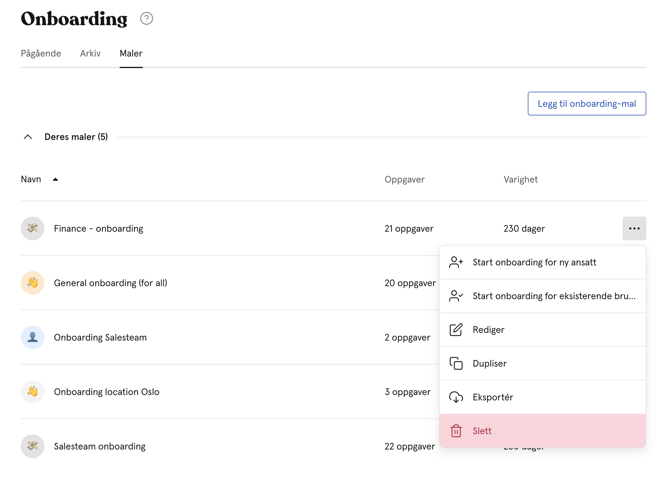The width and height of the screenshot is (670, 477).
Task: Click the cloud download icon beside Eksportér
Action: 456,397
